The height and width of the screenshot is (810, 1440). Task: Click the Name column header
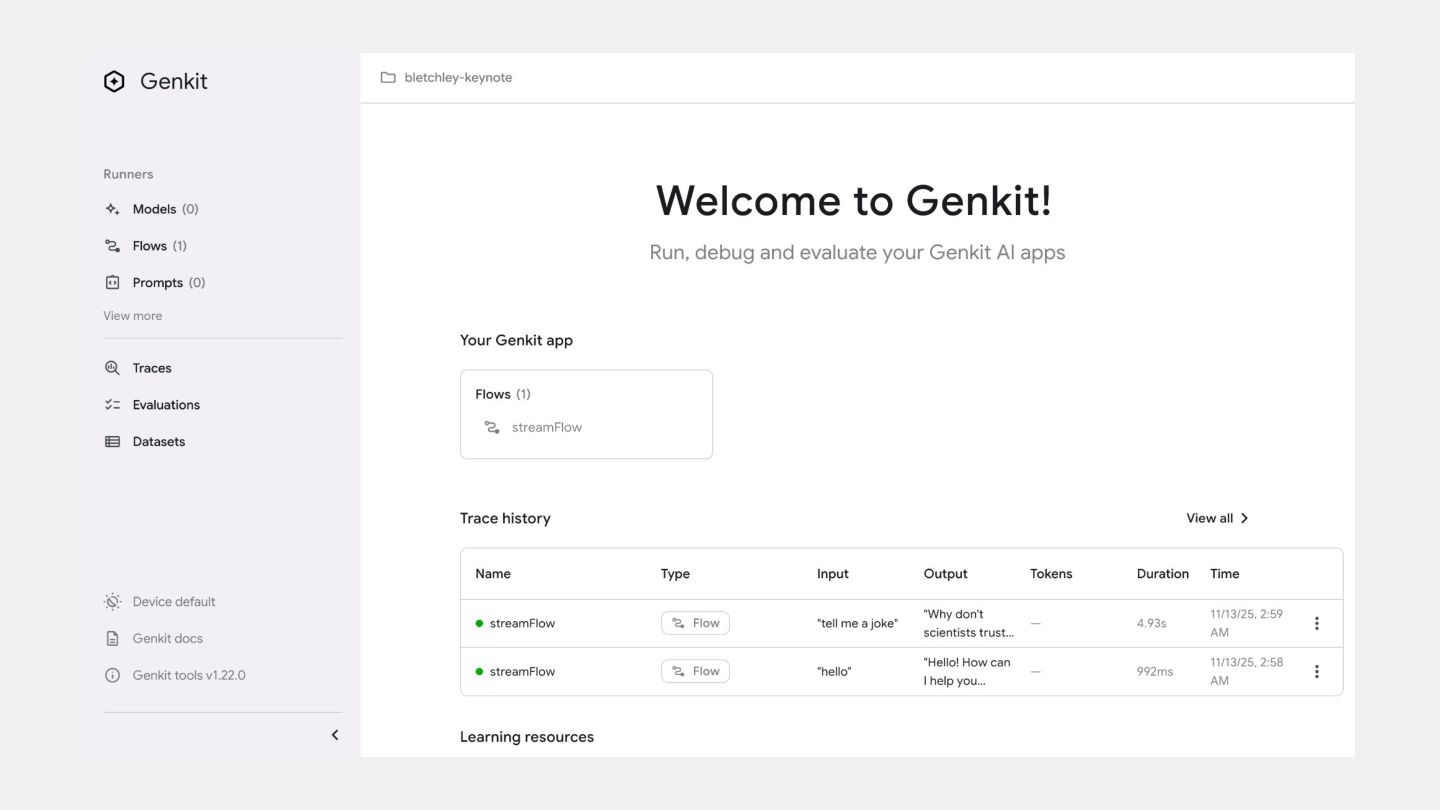tap(493, 574)
